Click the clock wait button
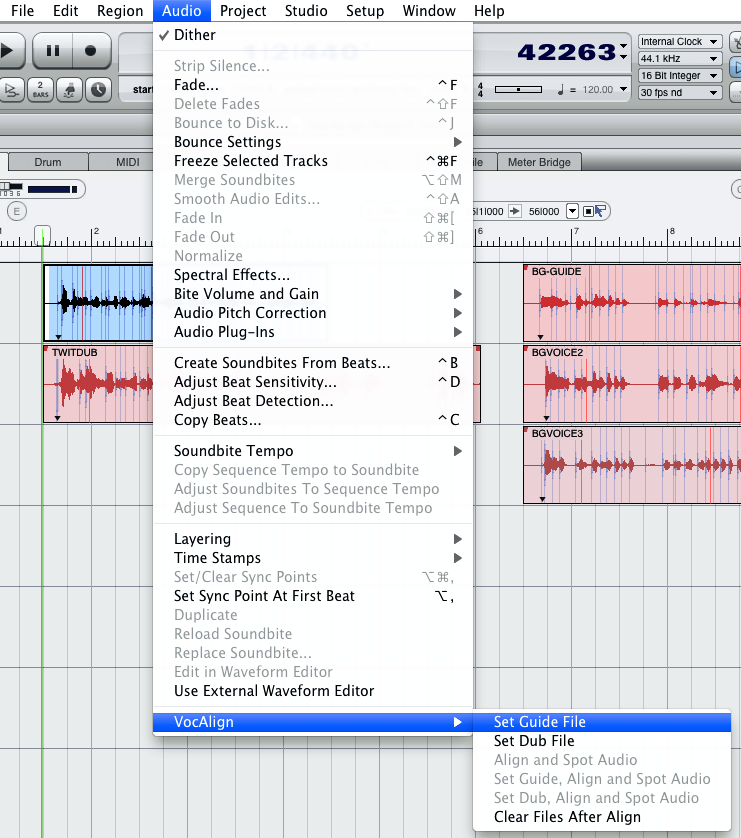This screenshot has width=741, height=838. [x=98, y=89]
